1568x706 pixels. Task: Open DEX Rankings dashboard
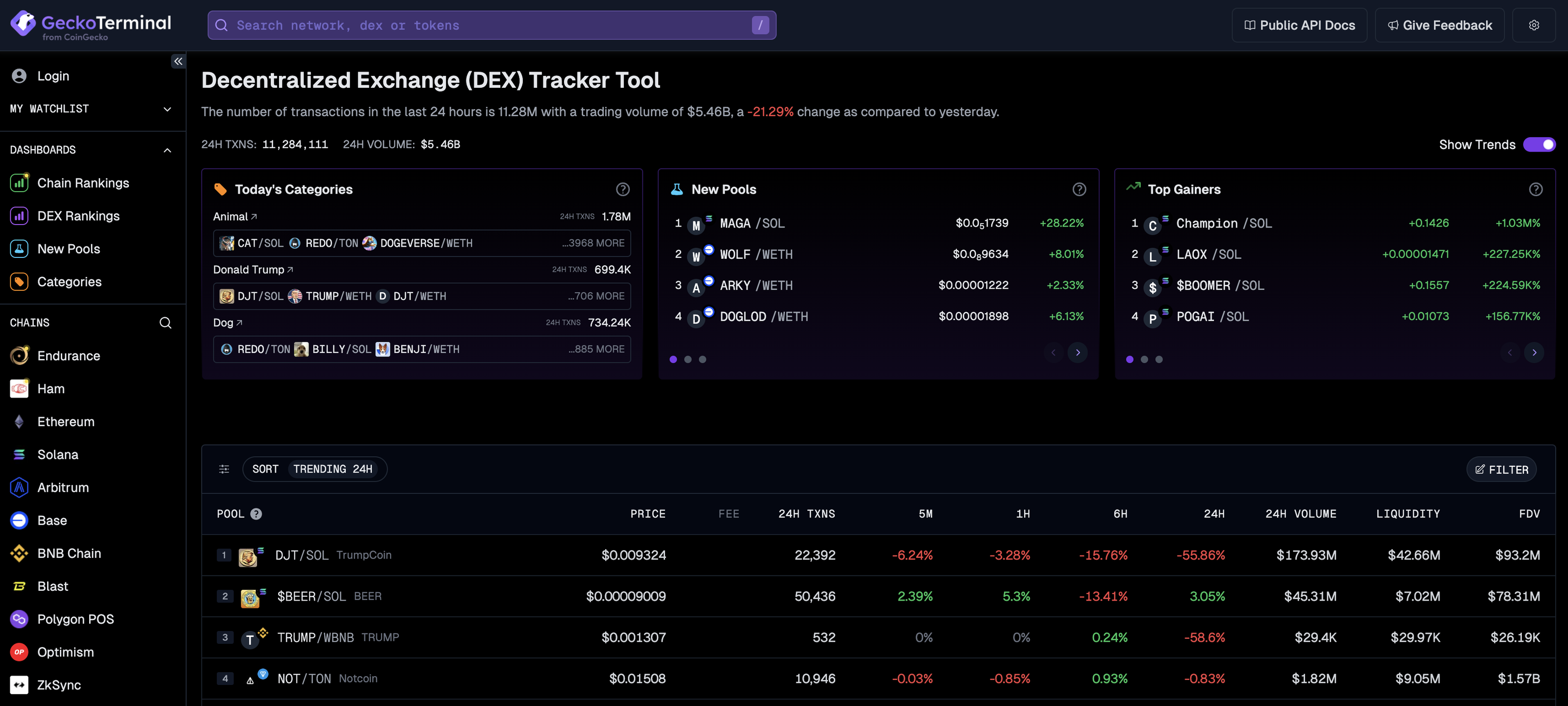point(78,215)
